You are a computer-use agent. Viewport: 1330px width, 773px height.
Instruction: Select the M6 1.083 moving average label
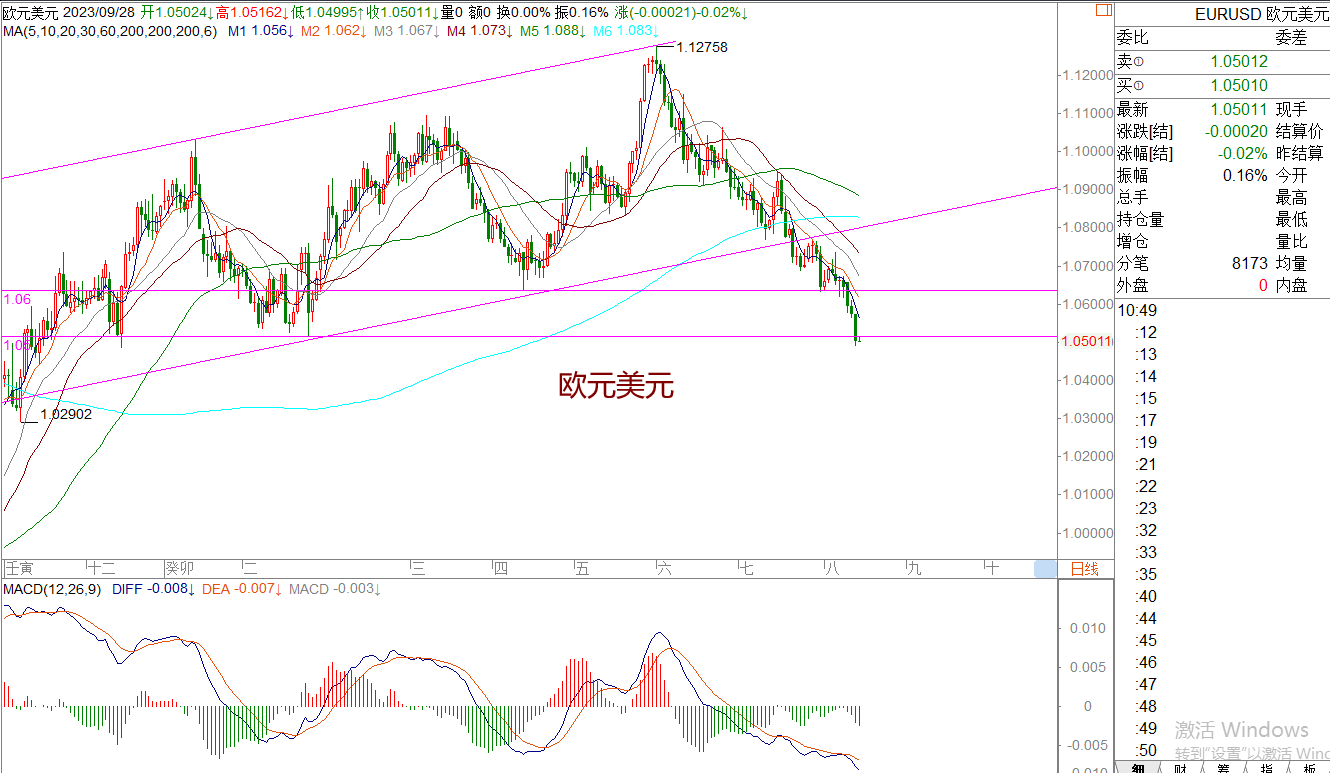point(626,31)
